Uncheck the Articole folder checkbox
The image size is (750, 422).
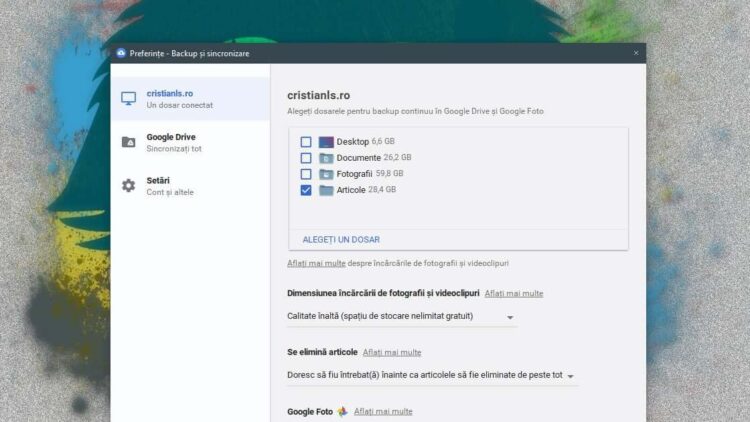click(306, 190)
